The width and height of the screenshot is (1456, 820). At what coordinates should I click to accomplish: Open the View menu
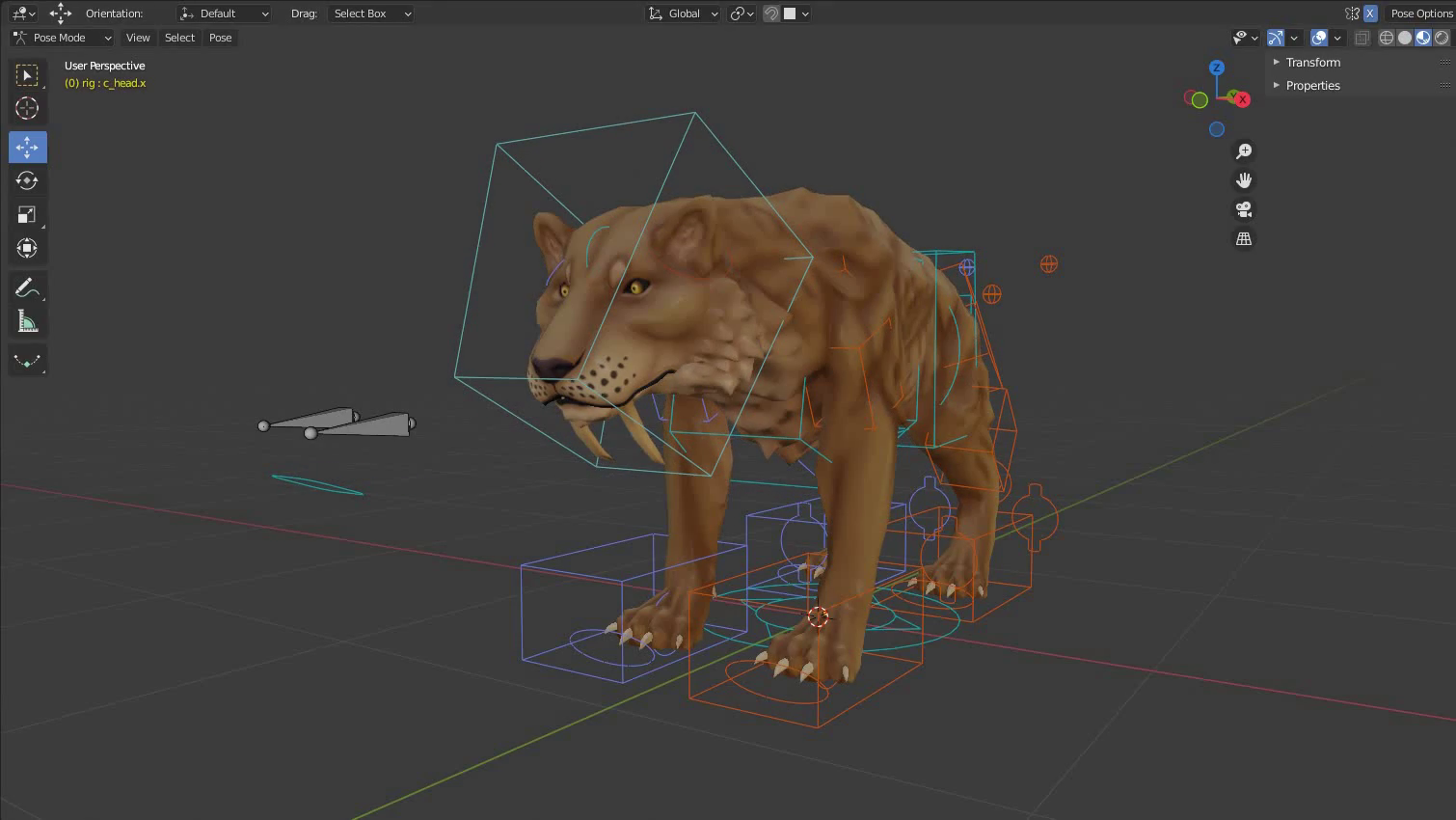138,38
